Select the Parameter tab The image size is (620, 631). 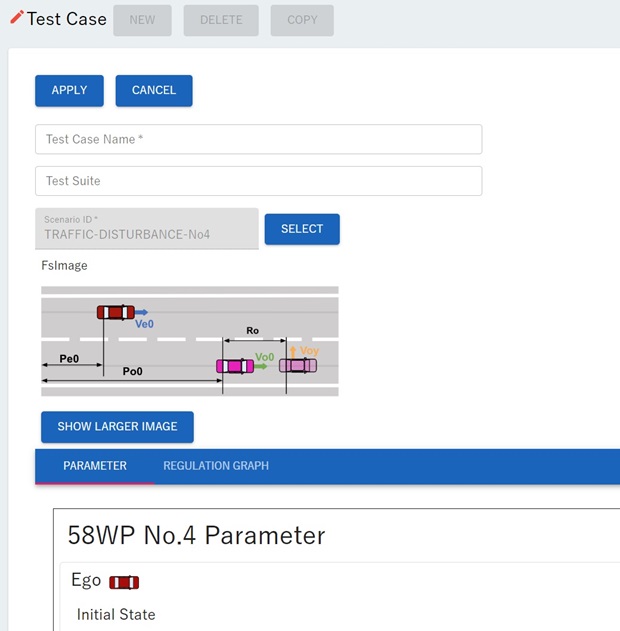(x=95, y=466)
